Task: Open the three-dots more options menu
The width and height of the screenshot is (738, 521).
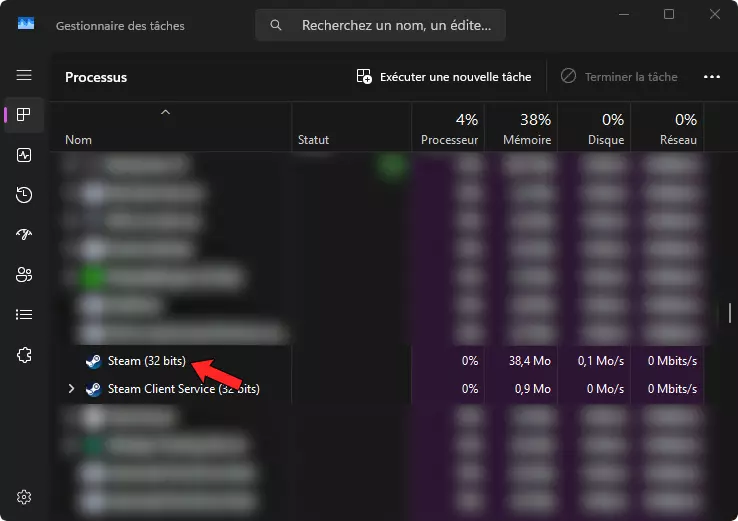Action: [x=712, y=77]
